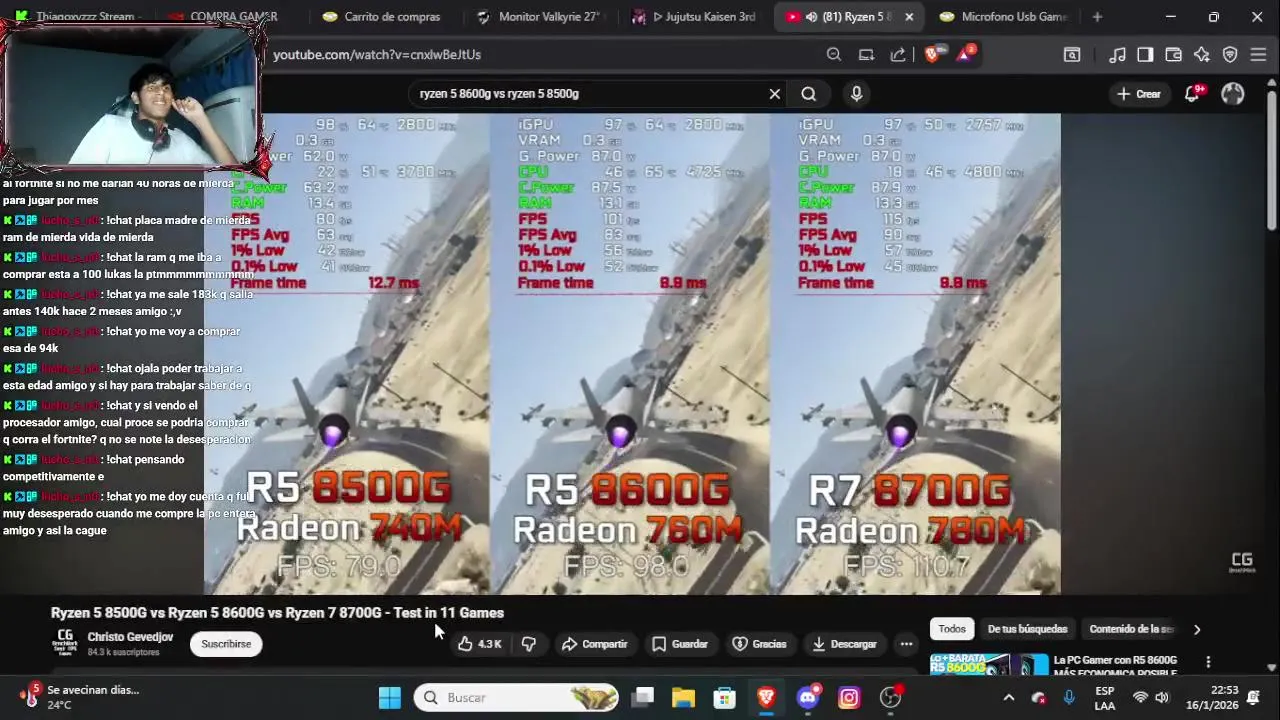Open File Explorer from taskbar
This screenshot has width=1280, height=720.
point(683,698)
